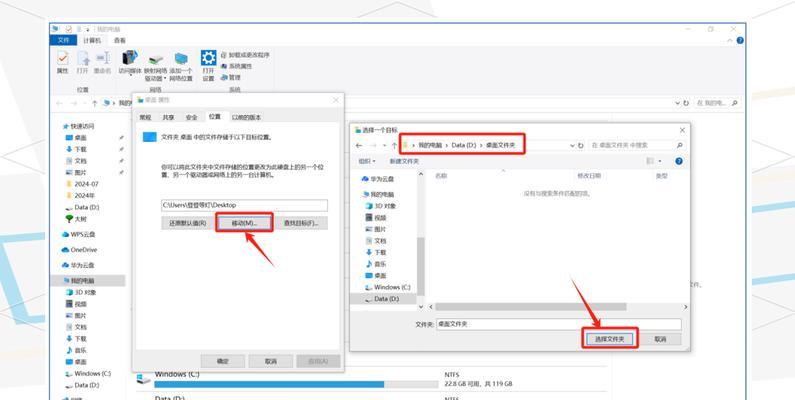Click 新建文件夹 in folder picker
Image resolution: width=795 pixels, height=400 pixels.
click(x=404, y=161)
